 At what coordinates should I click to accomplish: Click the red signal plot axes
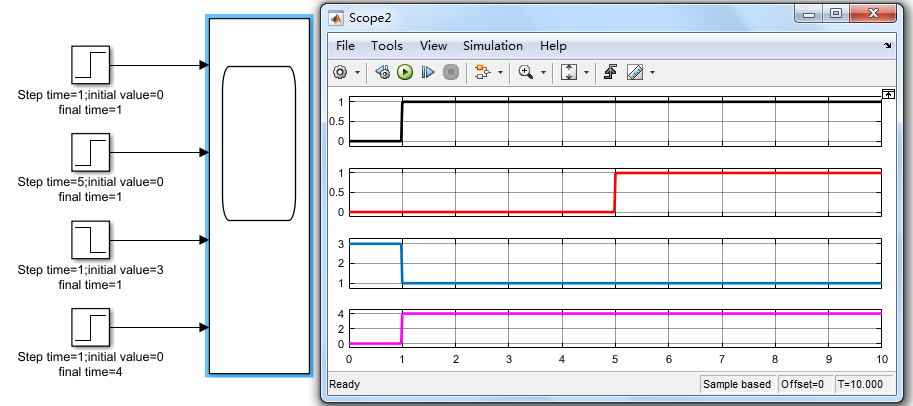pyautogui.click(x=615, y=192)
